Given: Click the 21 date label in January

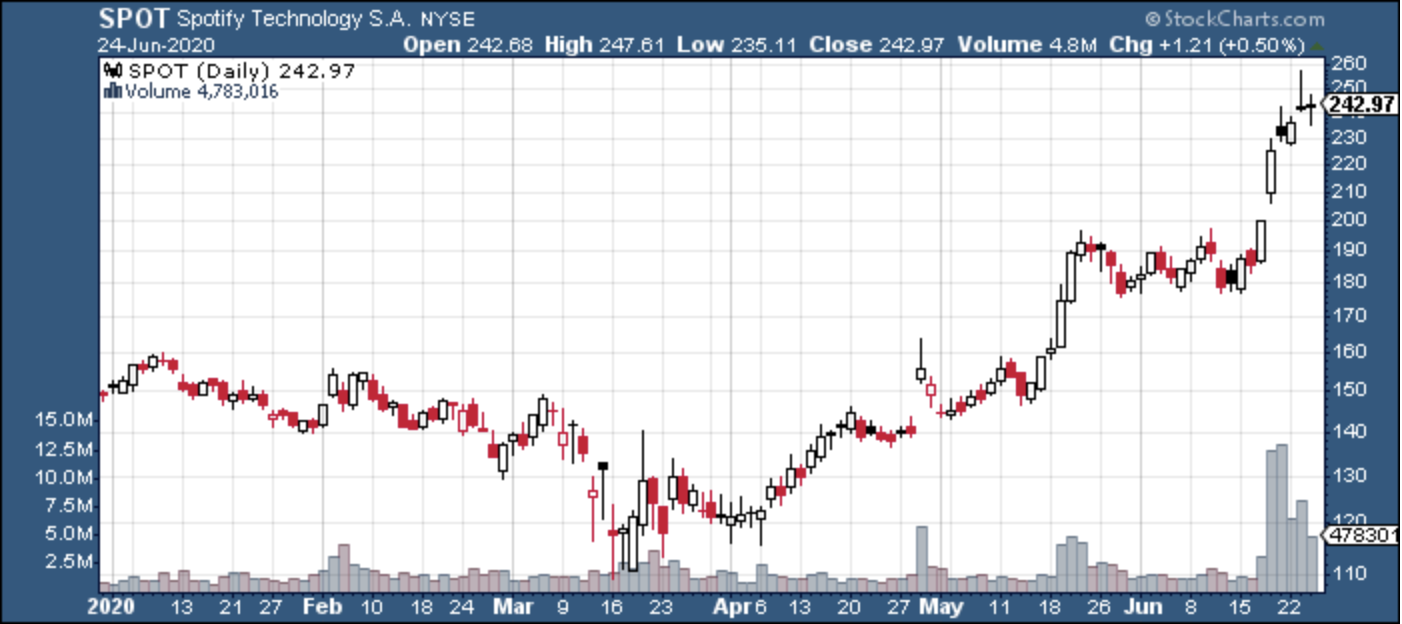Looking at the screenshot, I should (232, 606).
